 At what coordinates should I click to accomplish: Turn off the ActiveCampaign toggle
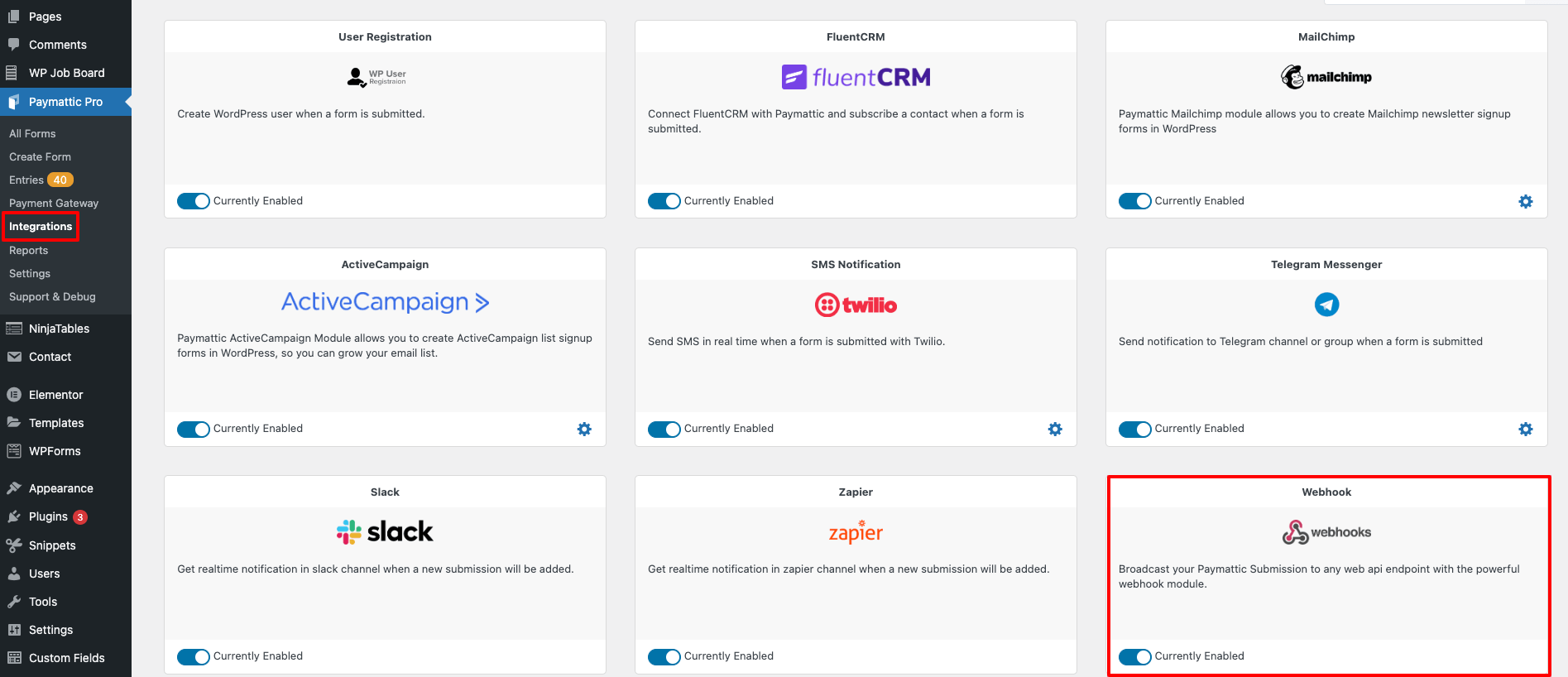click(x=194, y=429)
